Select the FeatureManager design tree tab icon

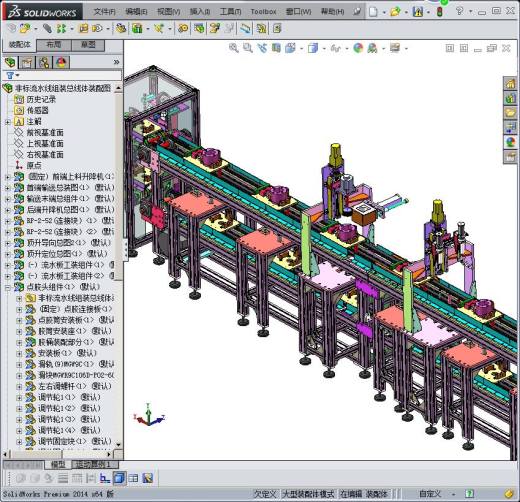pos(10,62)
